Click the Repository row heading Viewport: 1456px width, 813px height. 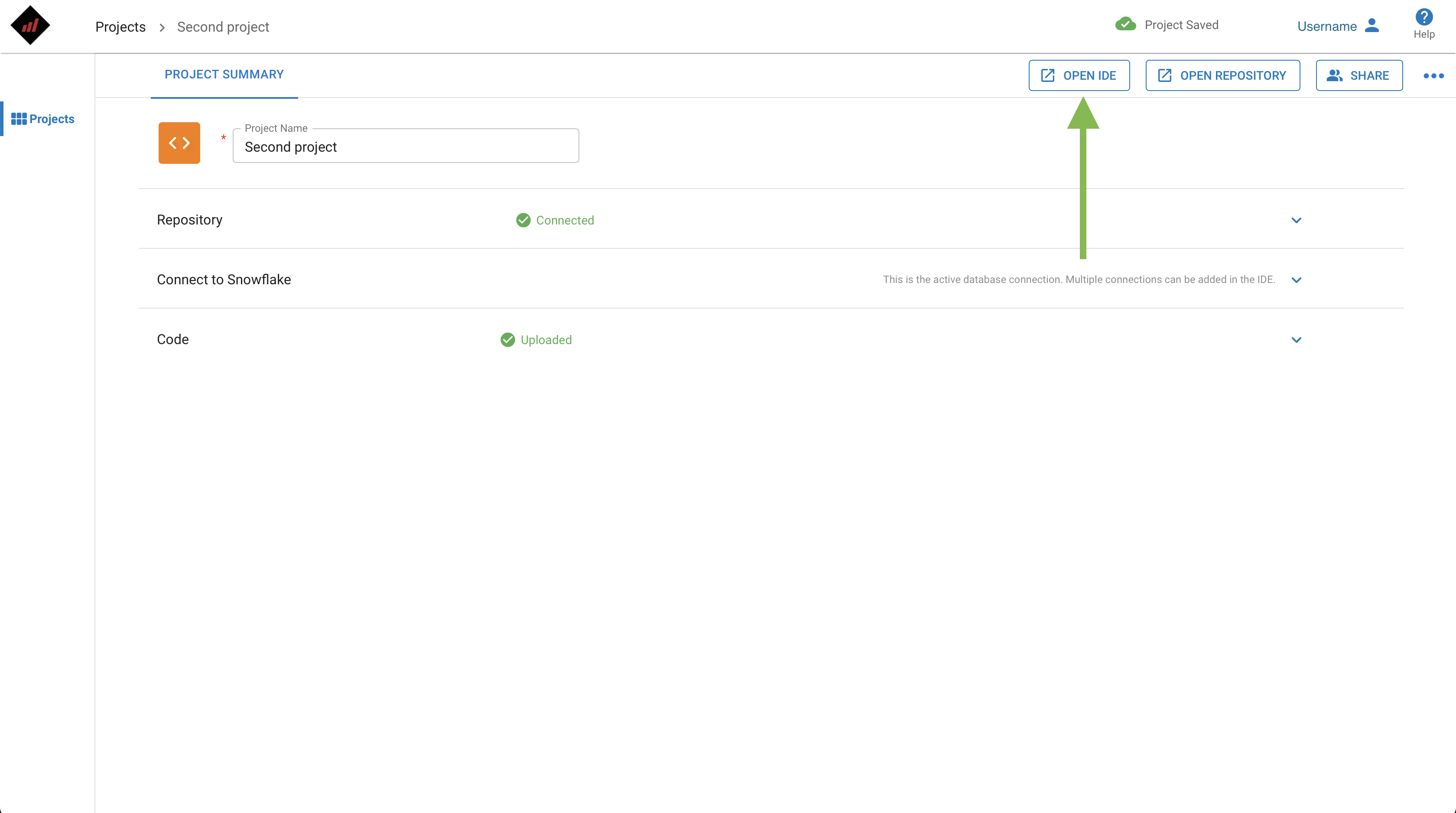(x=189, y=219)
